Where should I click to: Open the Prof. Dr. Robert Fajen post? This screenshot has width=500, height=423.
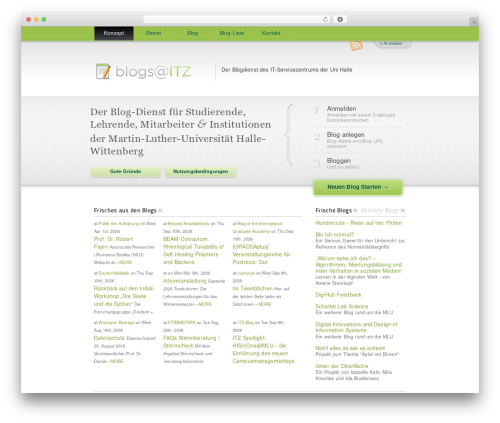[113, 243]
